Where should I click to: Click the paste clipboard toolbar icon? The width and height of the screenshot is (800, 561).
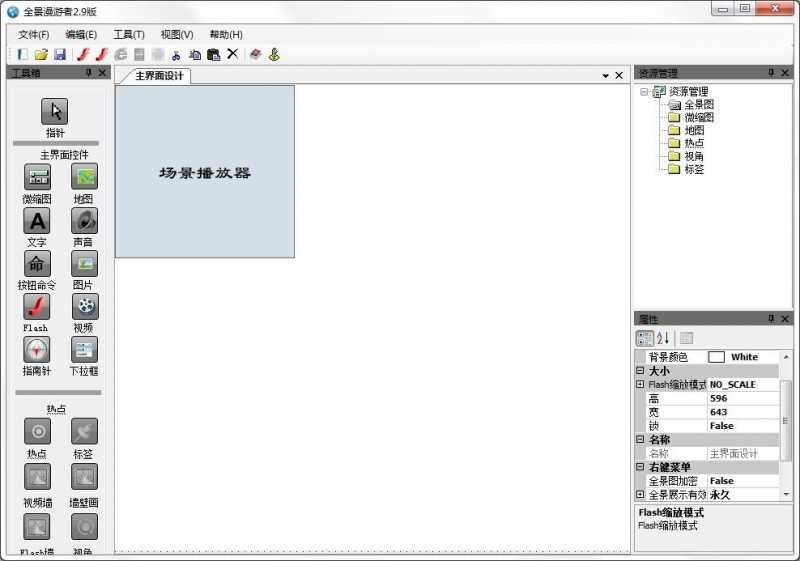[x=214, y=55]
